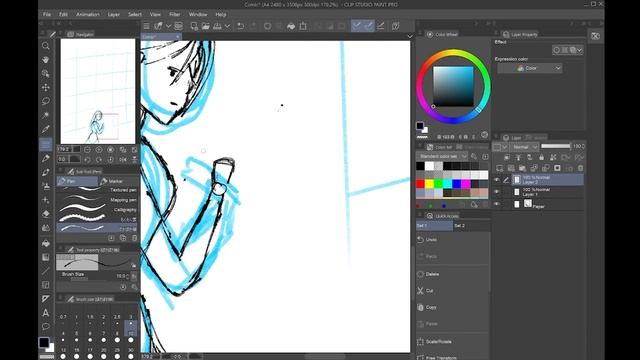Select the Hand move tool

pos(46,60)
